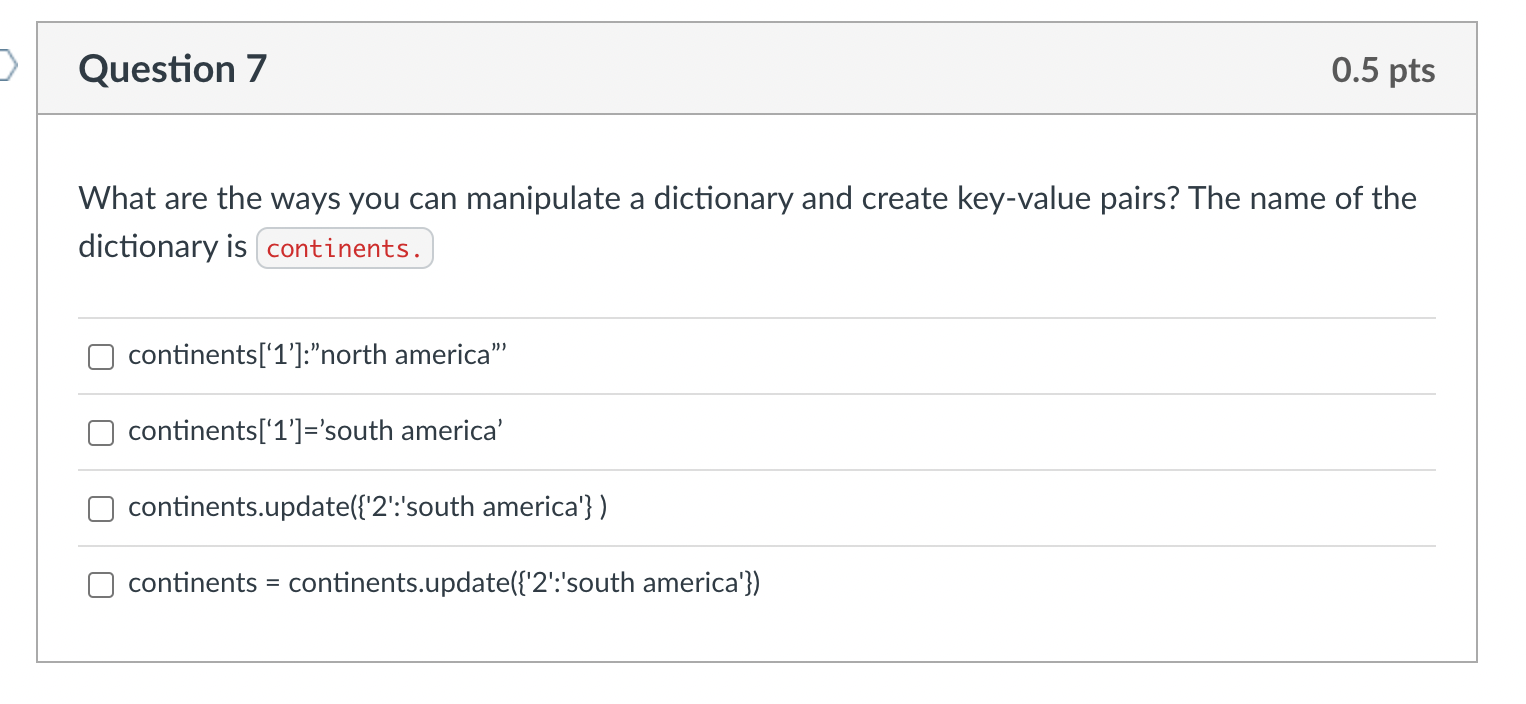This screenshot has height=704, width=1526.
Task: Click blank area below the answer choices
Action: coord(757,640)
